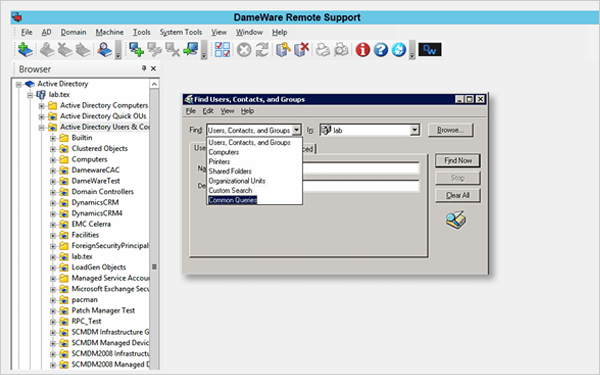Click the add computer icon with plus
Viewport: 600px width, 375px height.
coord(136,50)
